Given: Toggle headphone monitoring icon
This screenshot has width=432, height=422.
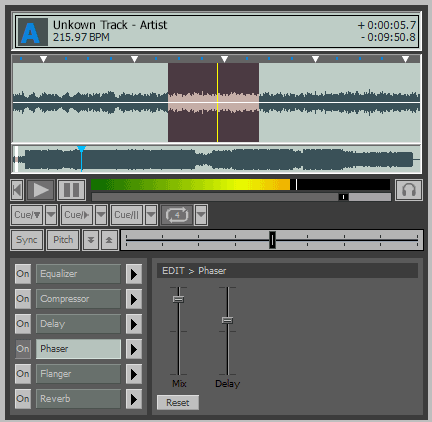Looking at the screenshot, I should pos(409,190).
